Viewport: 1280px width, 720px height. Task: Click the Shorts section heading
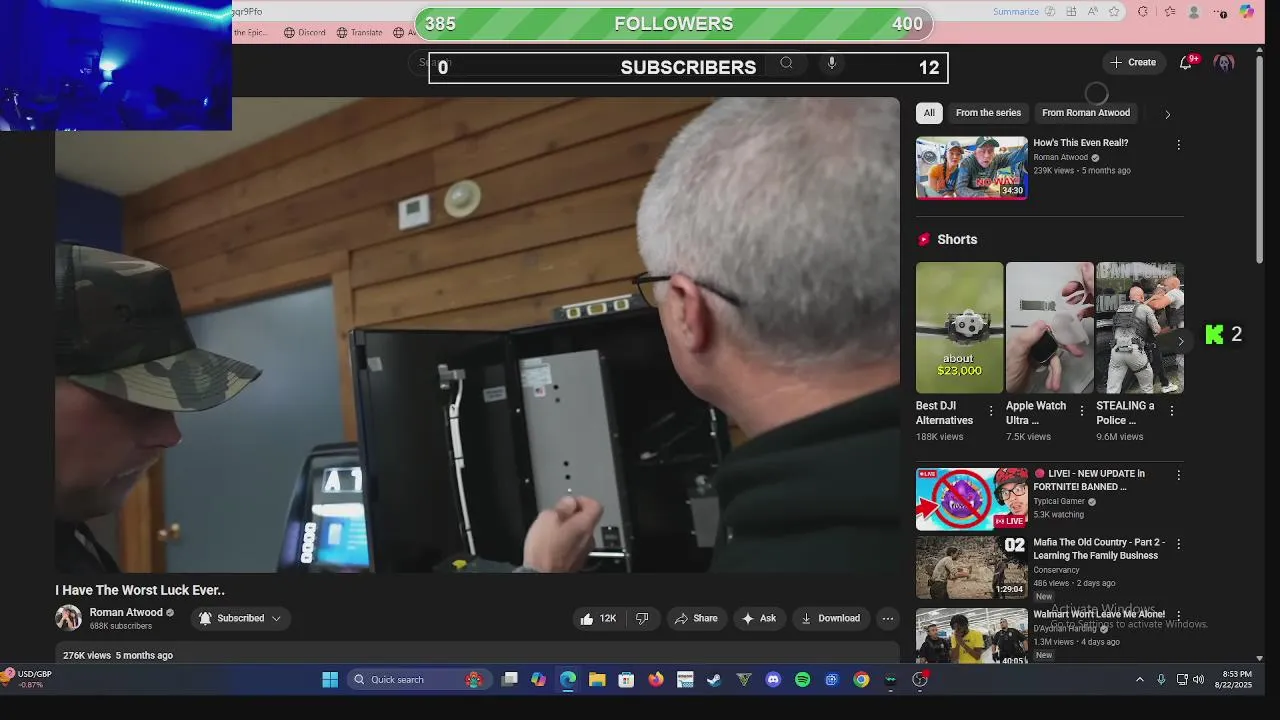[x=957, y=240]
